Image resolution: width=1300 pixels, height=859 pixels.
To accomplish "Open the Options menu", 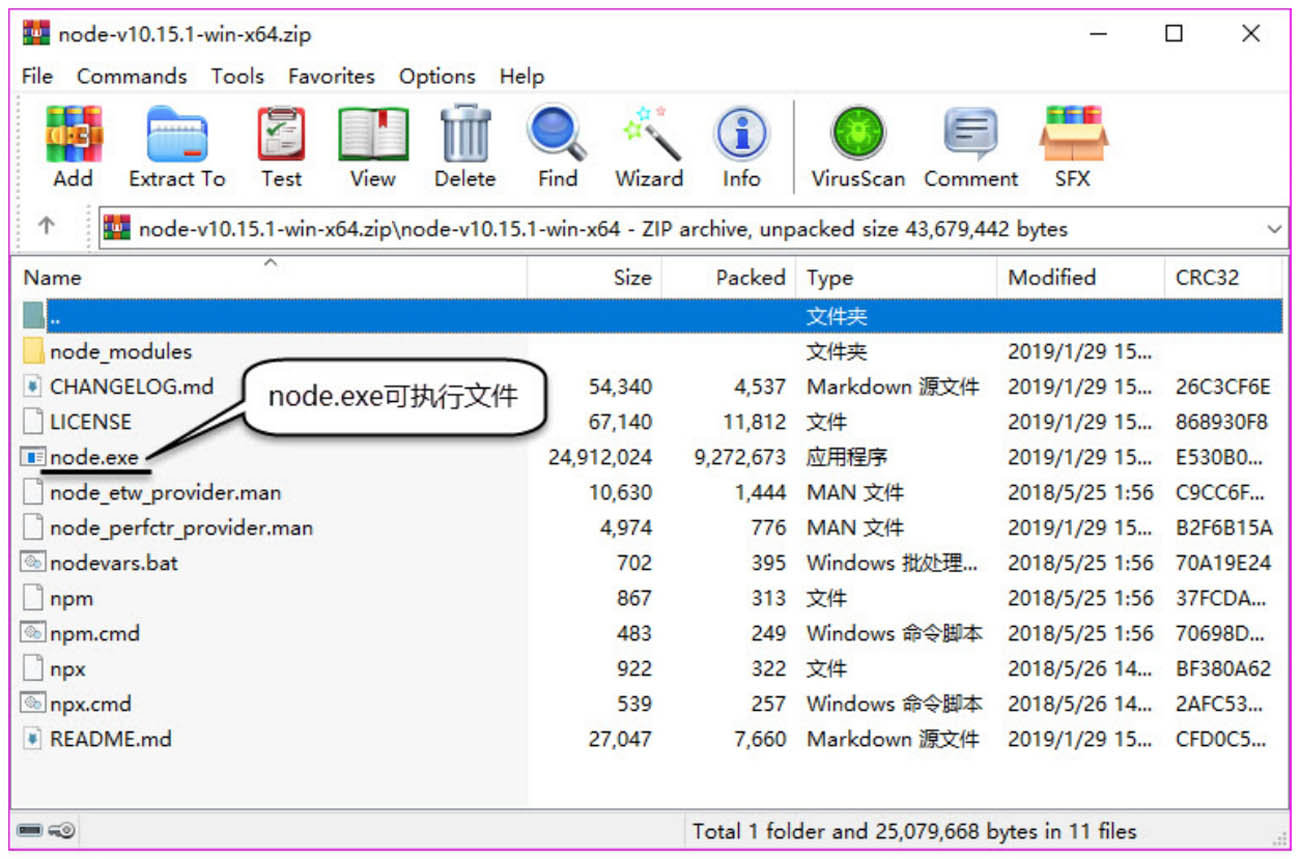I will point(436,76).
